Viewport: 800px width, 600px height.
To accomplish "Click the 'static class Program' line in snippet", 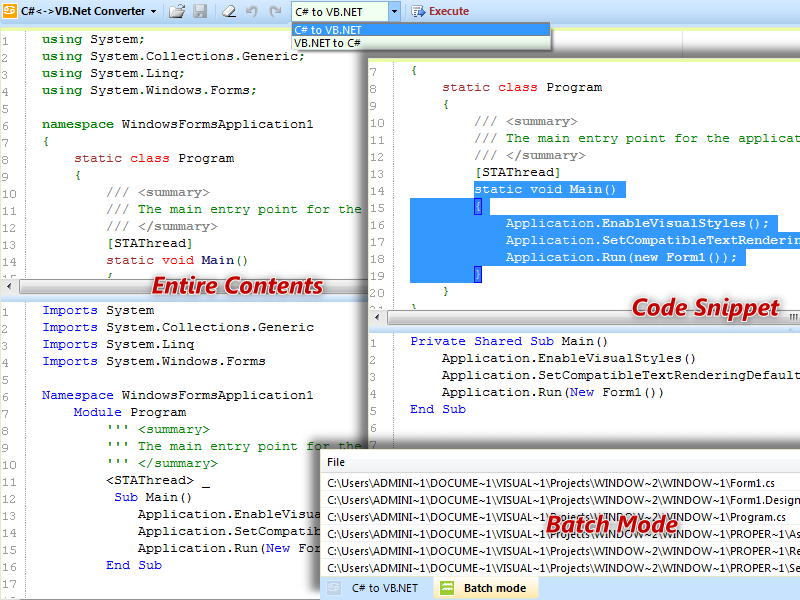I will click(x=522, y=87).
